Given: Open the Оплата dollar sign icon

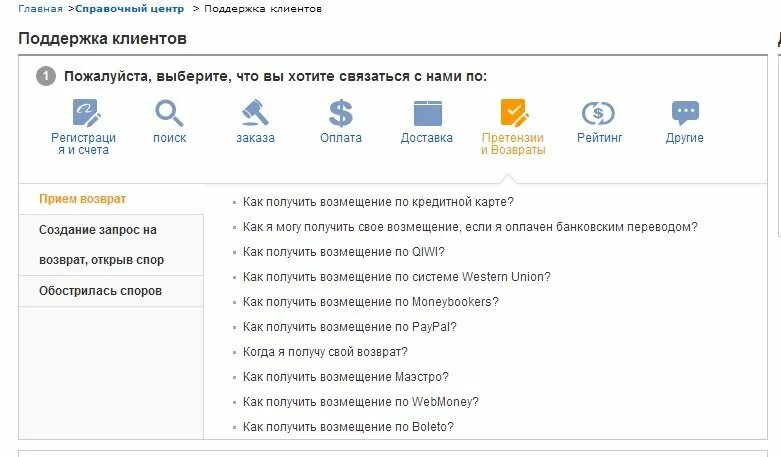Looking at the screenshot, I should (341, 113).
